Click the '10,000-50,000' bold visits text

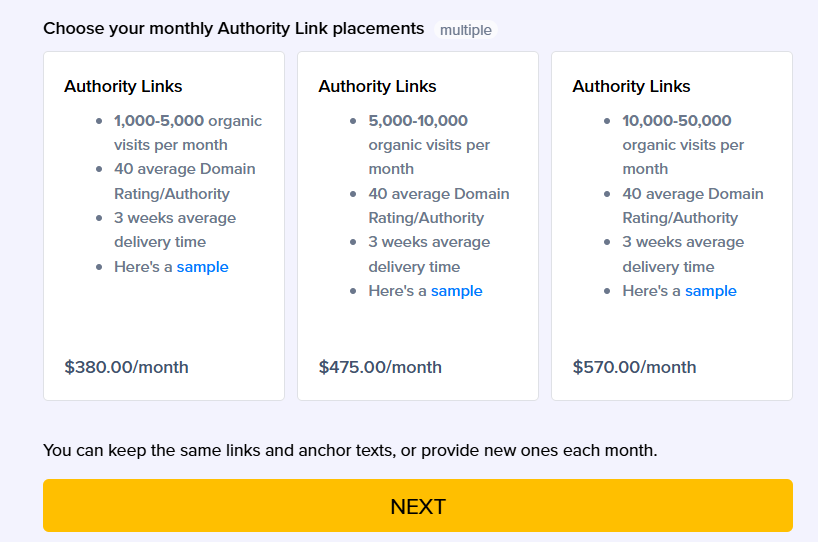(x=677, y=121)
